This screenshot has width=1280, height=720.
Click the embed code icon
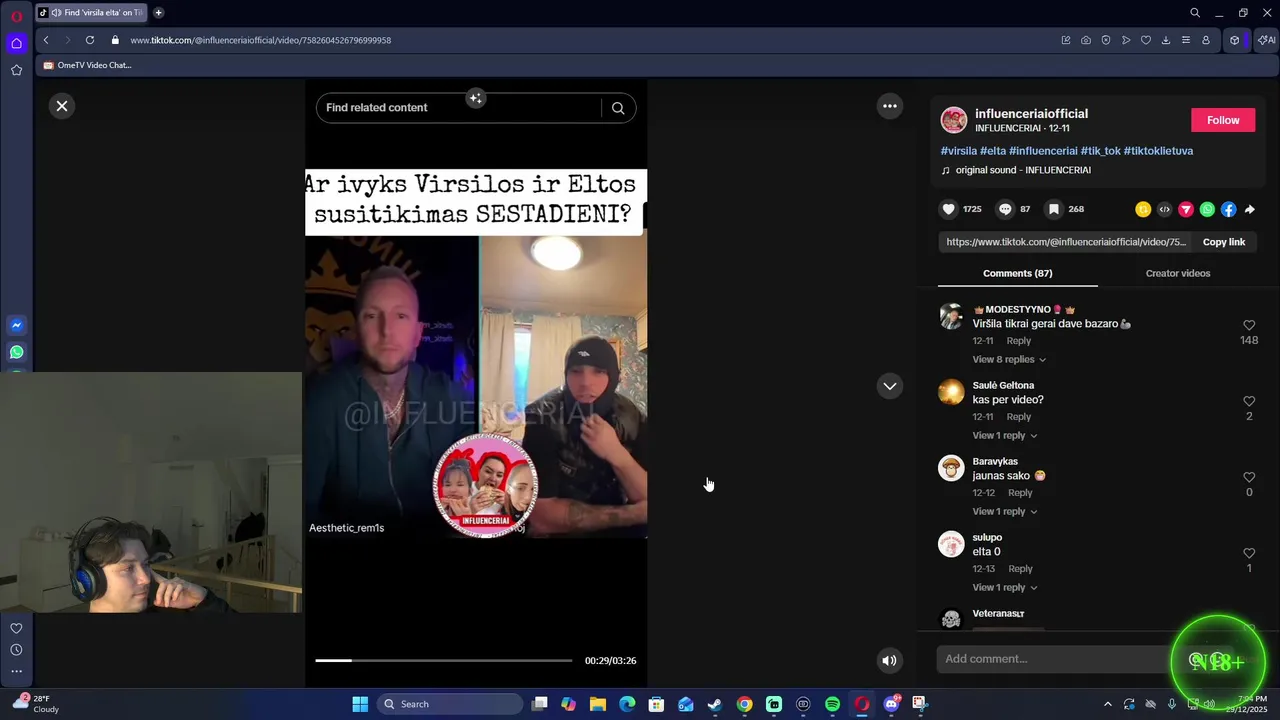[x=1164, y=209]
